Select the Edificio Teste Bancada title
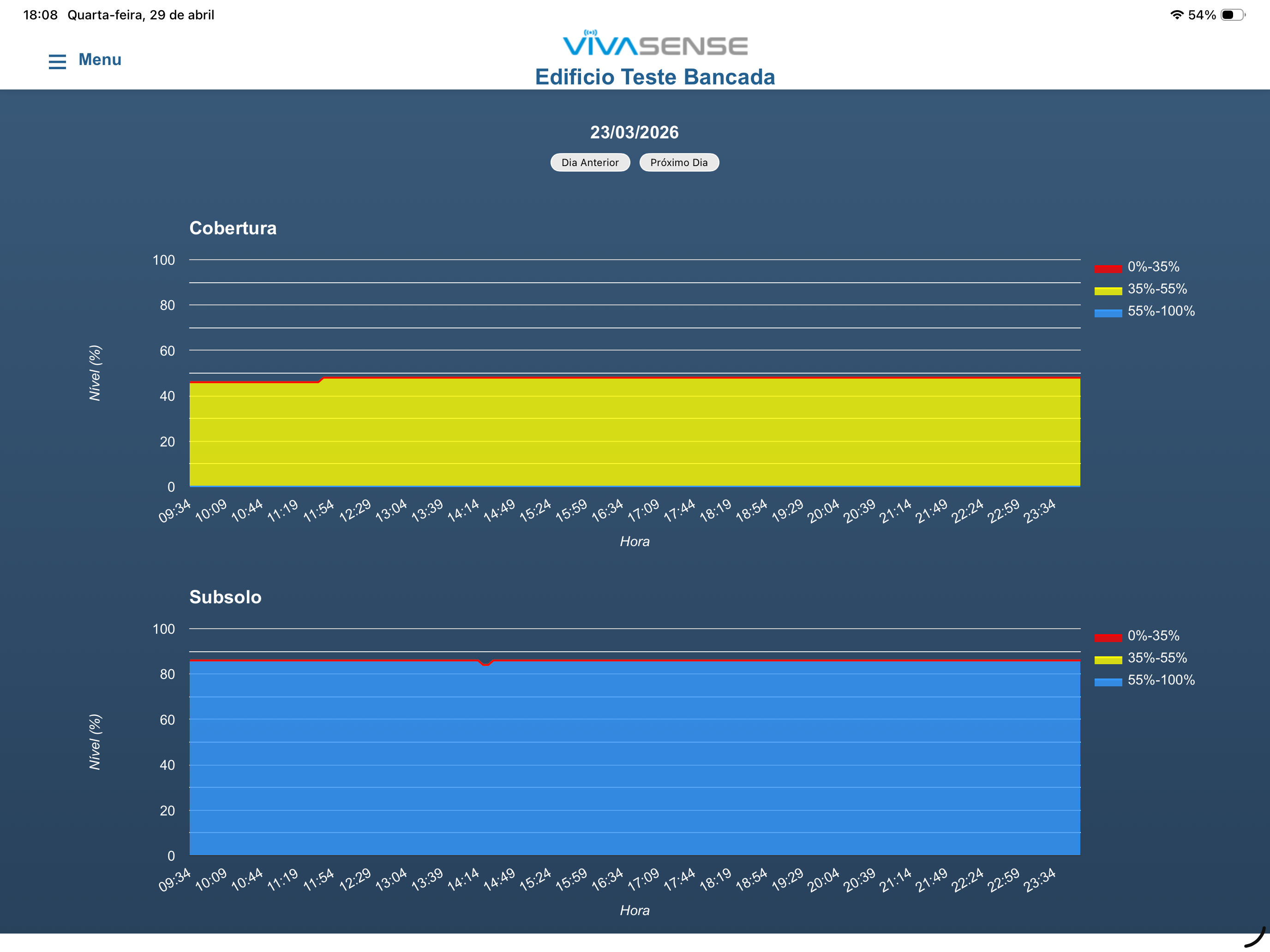 [x=655, y=77]
